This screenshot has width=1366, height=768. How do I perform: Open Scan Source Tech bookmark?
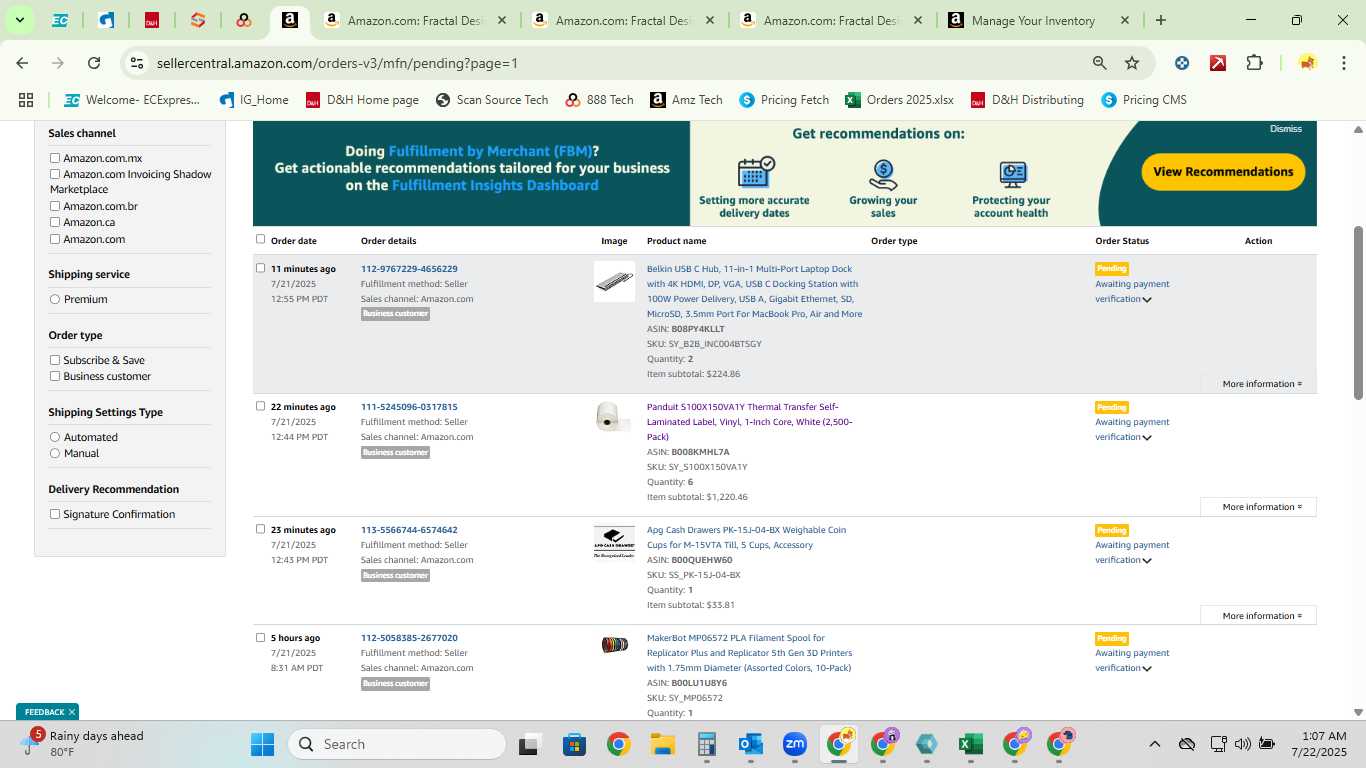492,100
